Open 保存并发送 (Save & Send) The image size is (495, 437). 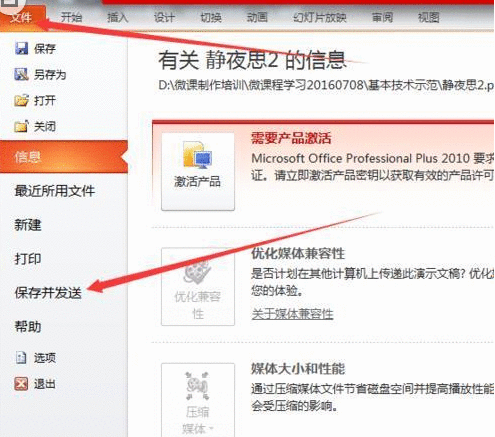pyautogui.click(x=48, y=293)
